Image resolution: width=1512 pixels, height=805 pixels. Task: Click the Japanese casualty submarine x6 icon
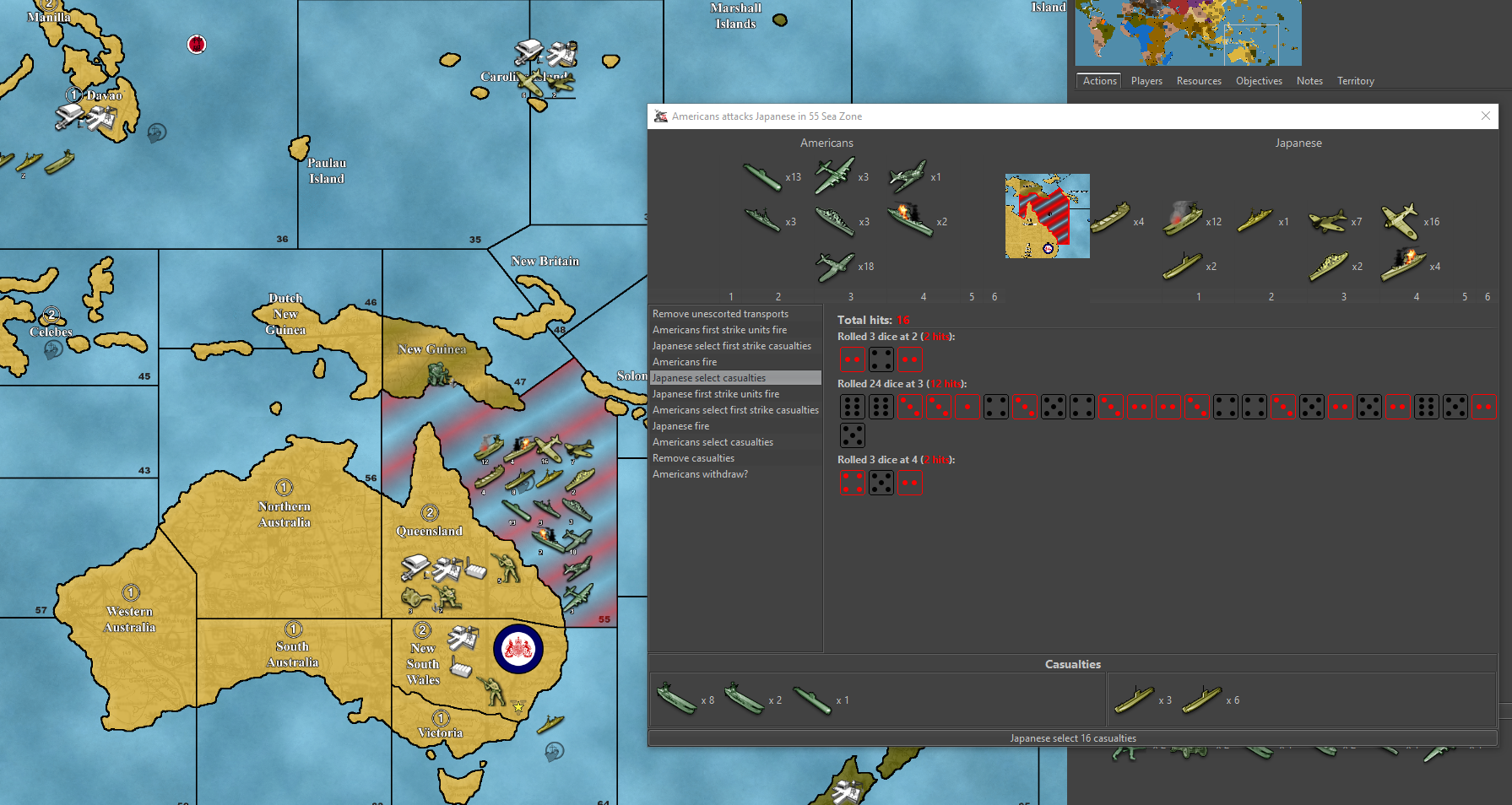pyautogui.click(x=1202, y=700)
